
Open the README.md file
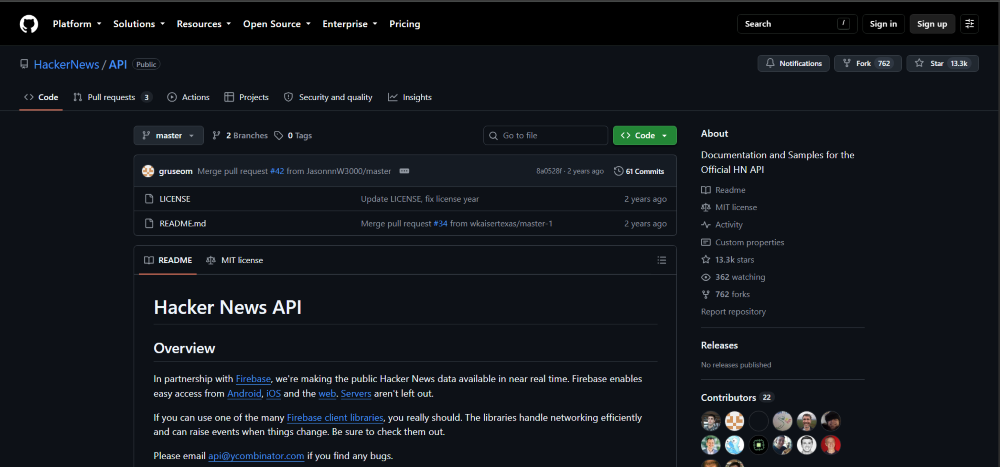click(182, 223)
